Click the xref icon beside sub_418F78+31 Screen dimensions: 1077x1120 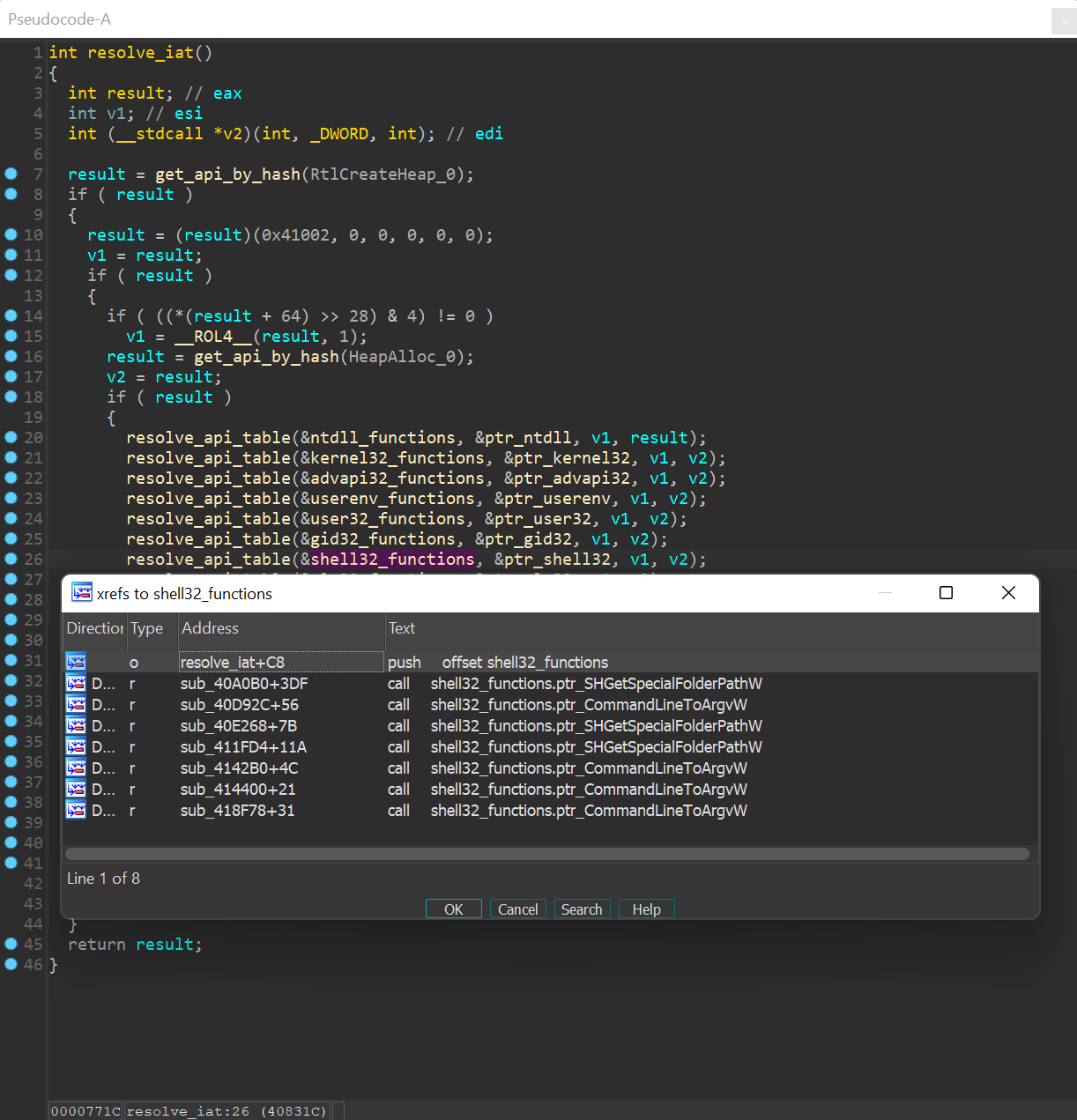point(76,810)
